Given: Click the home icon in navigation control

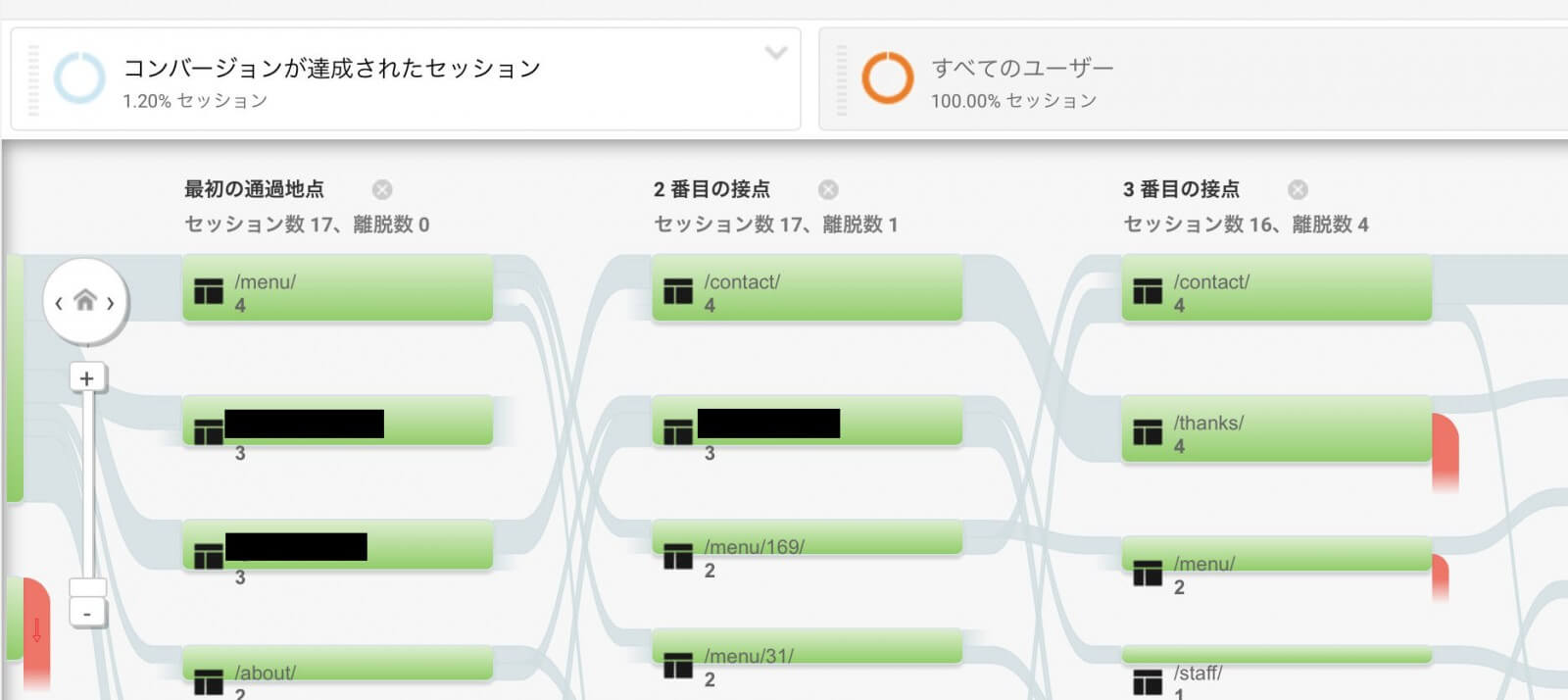Looking at the screenshot, I should [85, 300].
